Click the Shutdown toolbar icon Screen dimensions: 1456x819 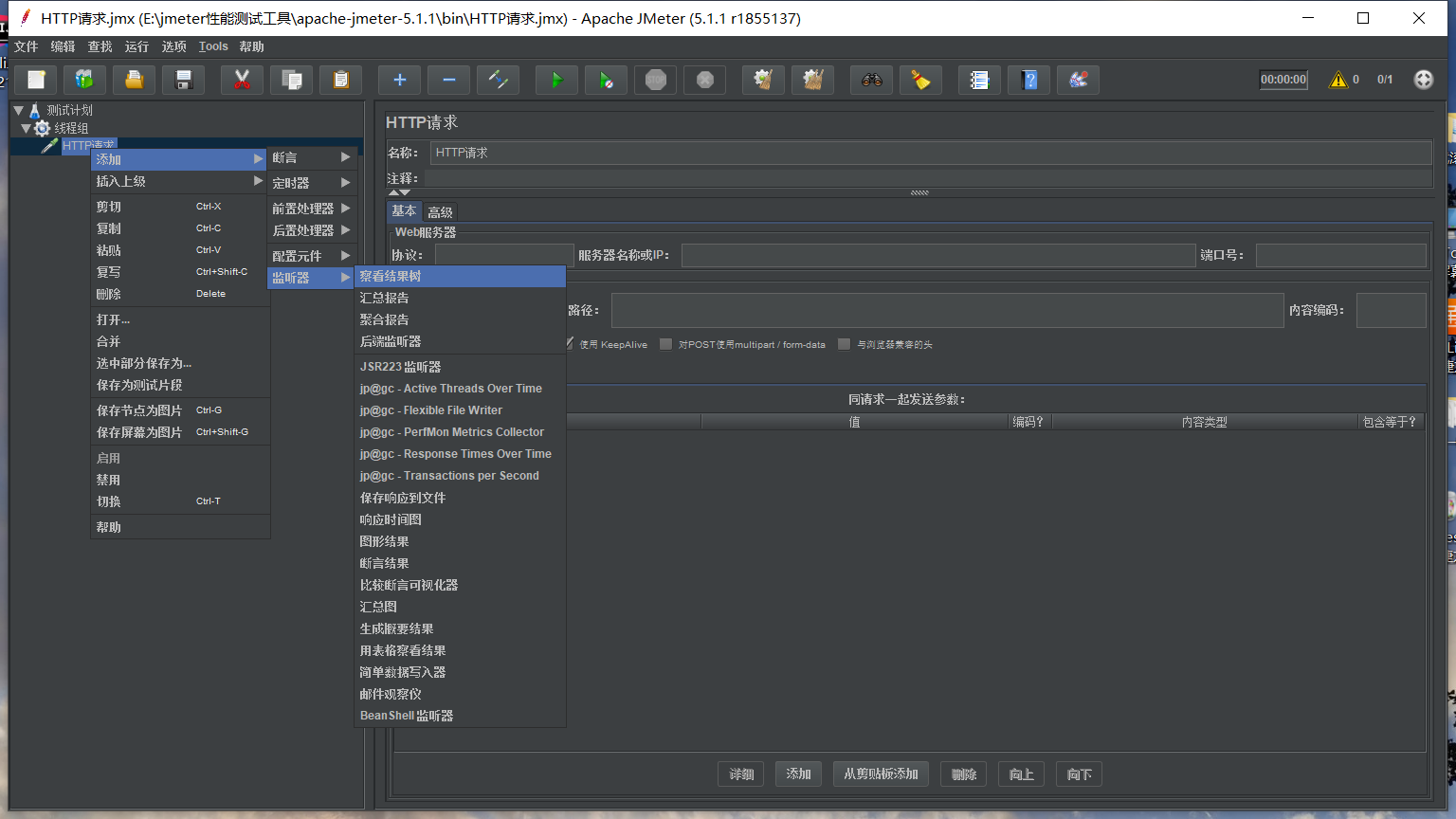[705, 81]
